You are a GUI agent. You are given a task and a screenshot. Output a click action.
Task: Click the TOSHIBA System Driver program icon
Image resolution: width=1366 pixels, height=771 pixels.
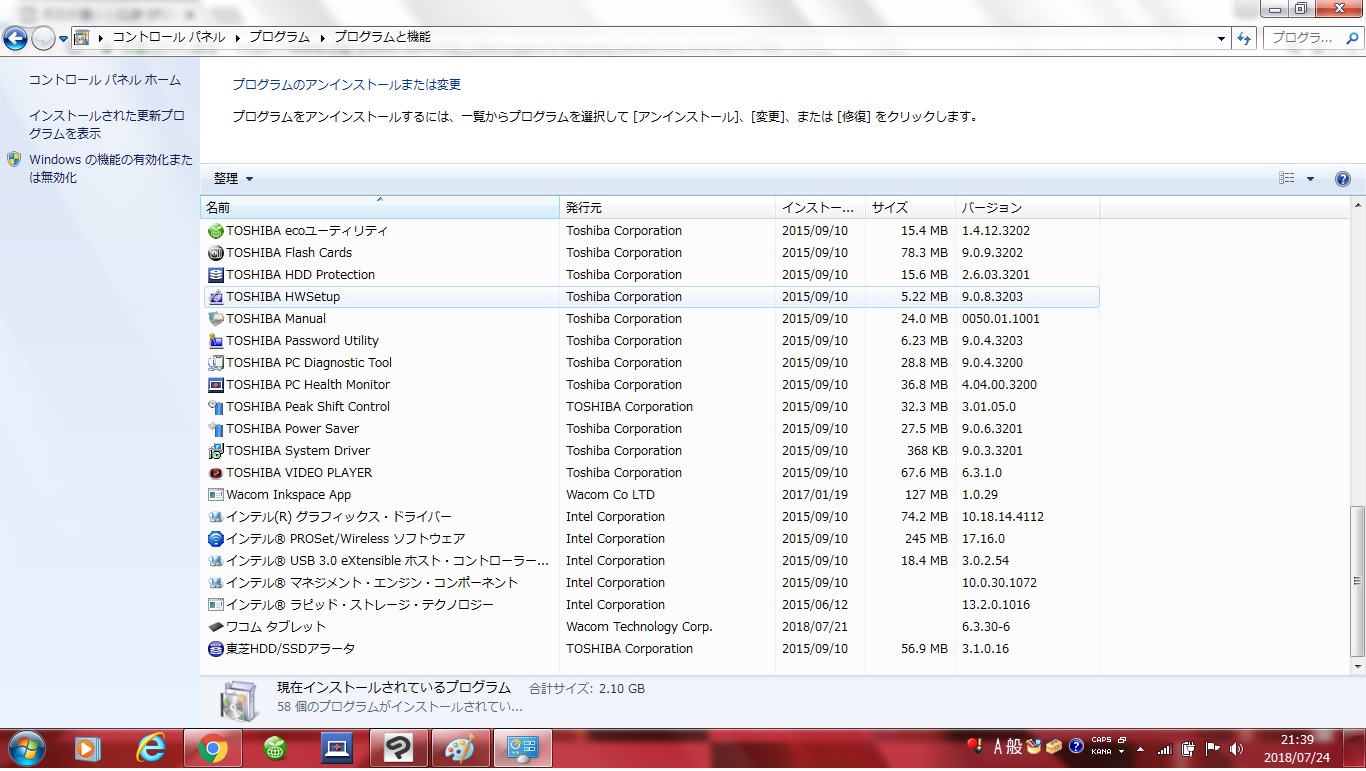click(216, 451)
